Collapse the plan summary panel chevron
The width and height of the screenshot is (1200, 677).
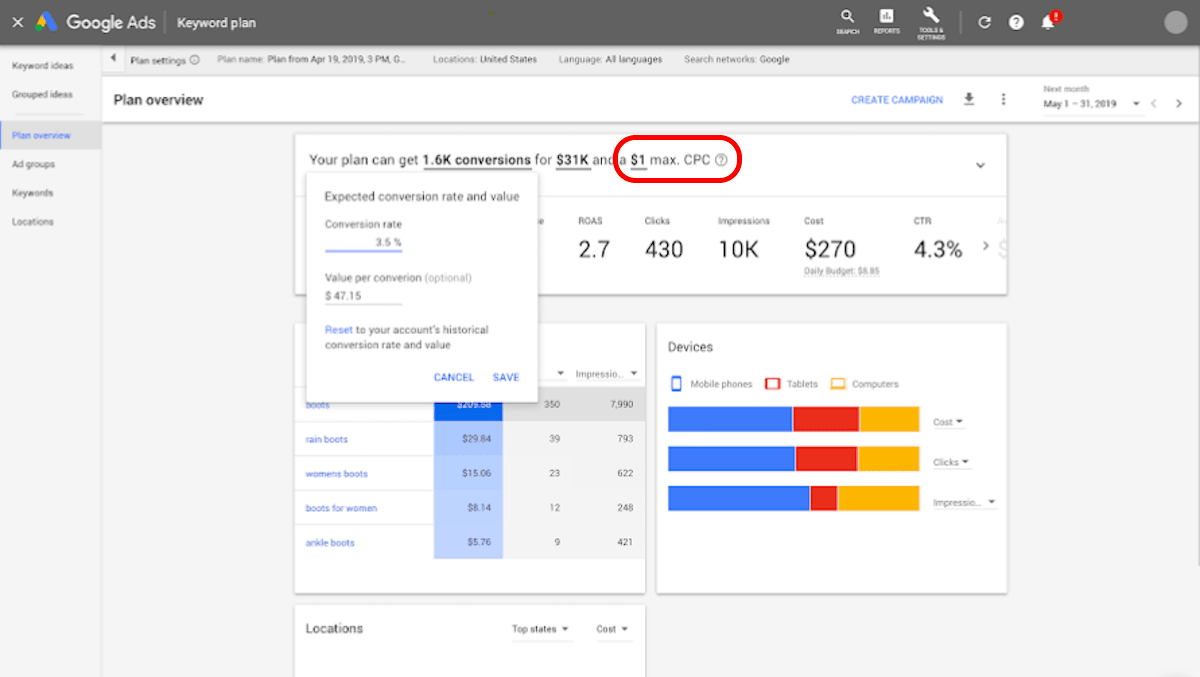980,166
